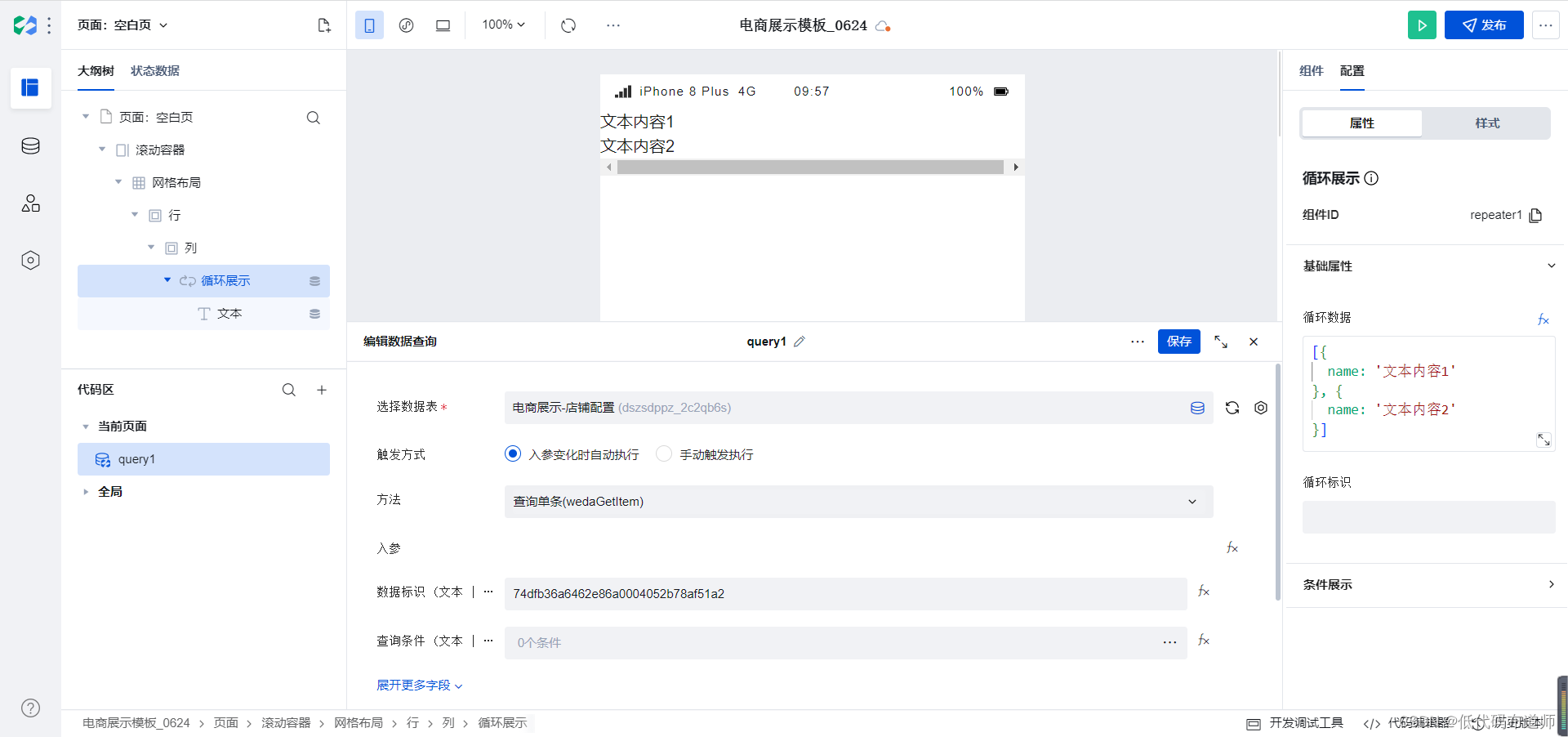Viewport: 1568px width, 737px height.
Task: Open 查询条件 conditions ellipsis
Action: coord(1169,643)
